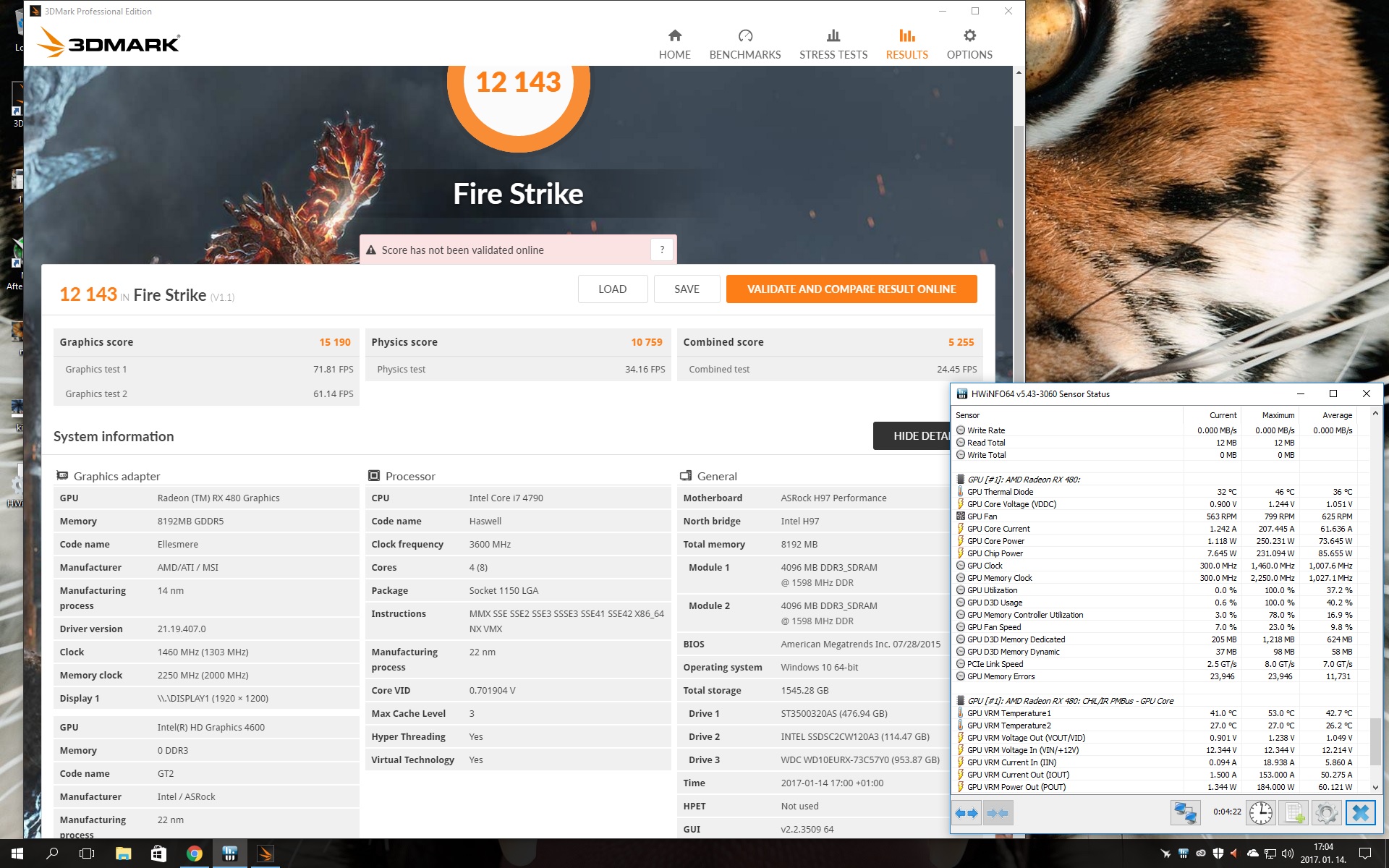Open the Windows Start menu
This screenshot has height=868, width=1389.
[x=17, y=854]
